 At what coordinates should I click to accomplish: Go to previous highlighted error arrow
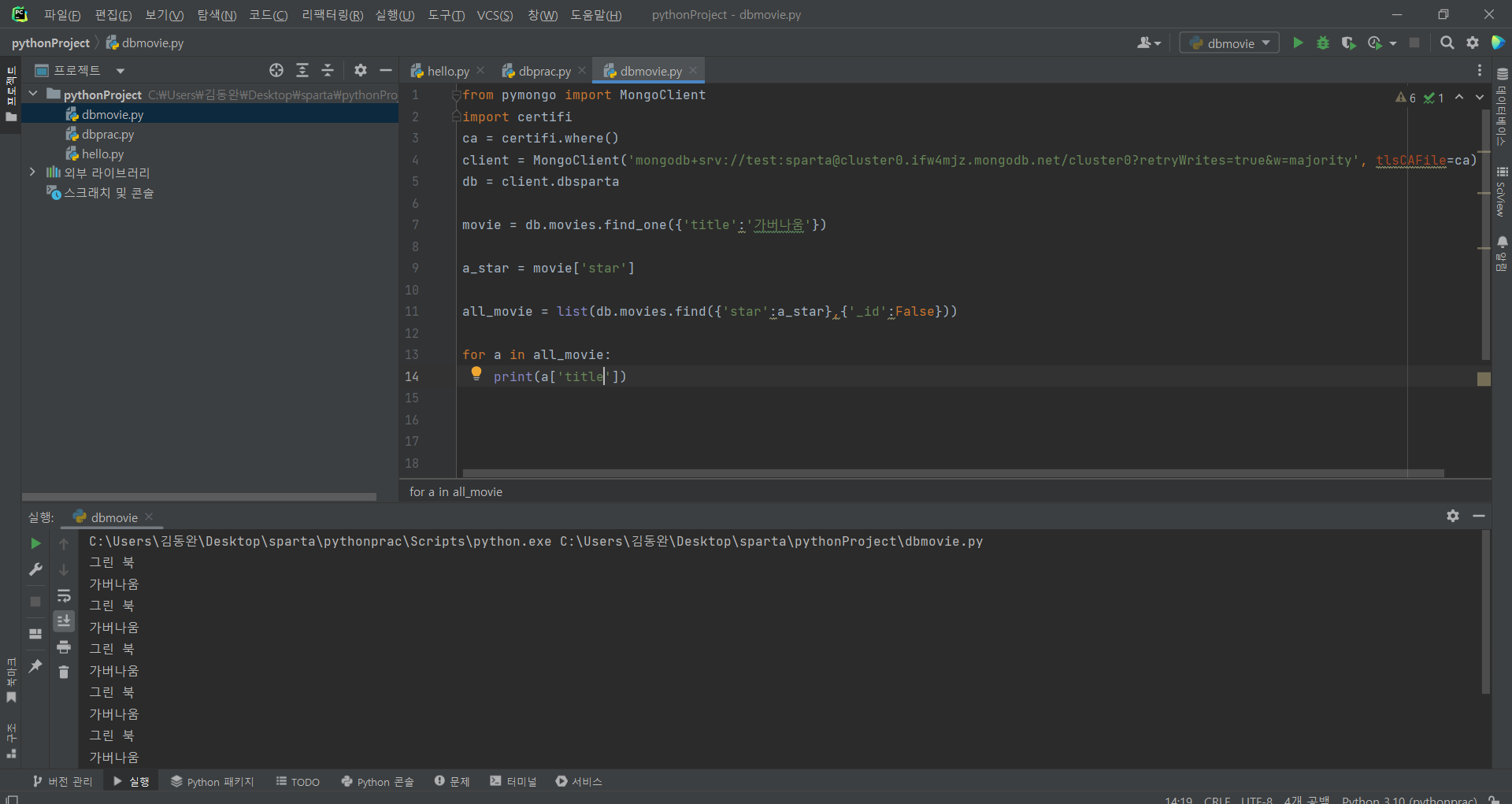click(x=1459, y=97)
